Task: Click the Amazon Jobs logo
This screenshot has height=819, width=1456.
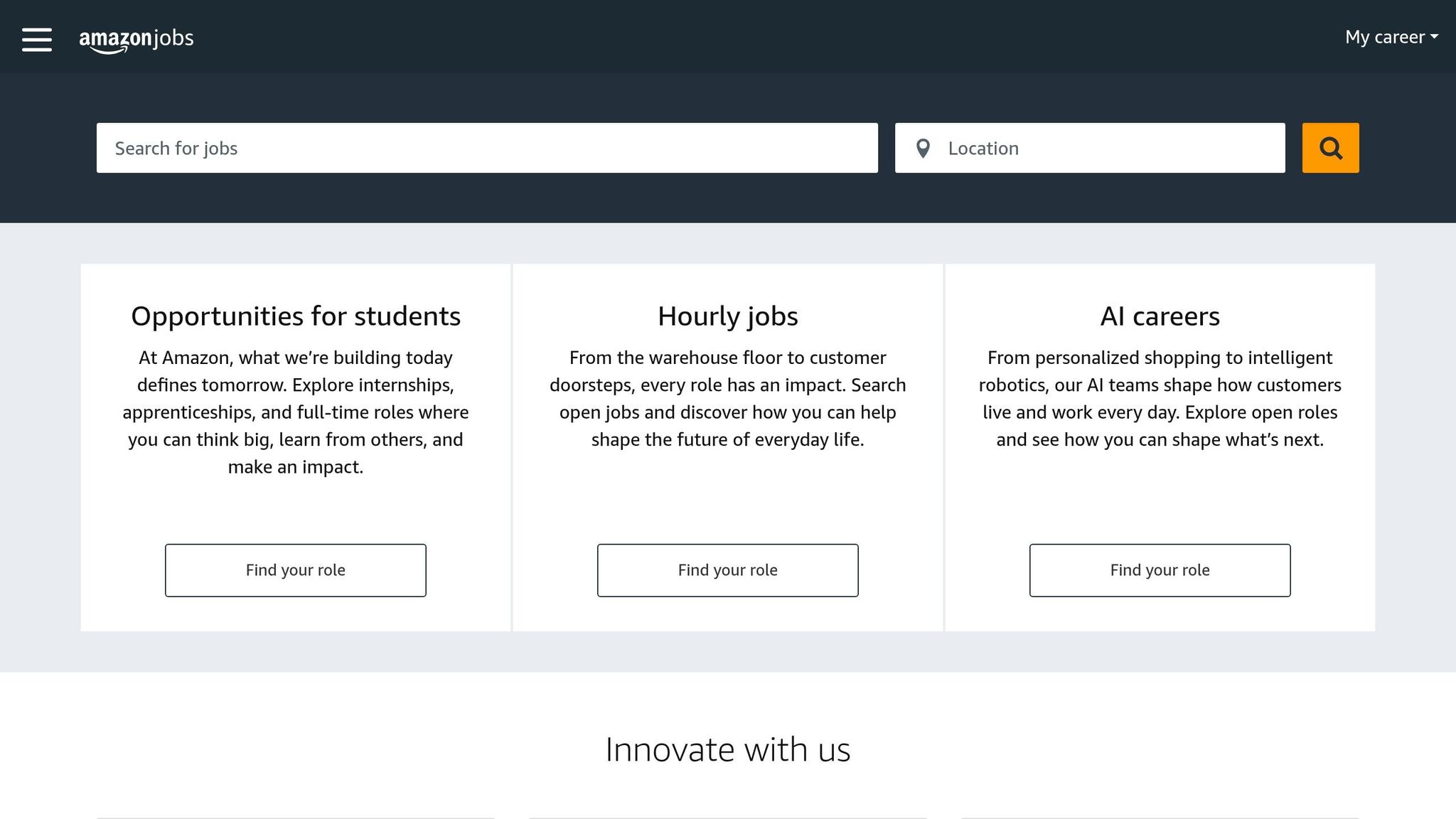Action: pyautogui.click(x=136, y=38)
